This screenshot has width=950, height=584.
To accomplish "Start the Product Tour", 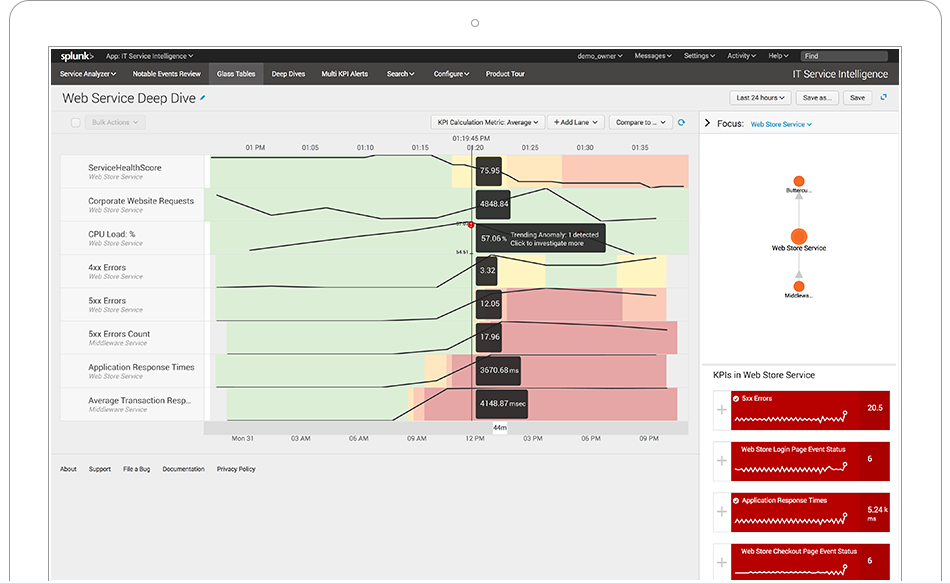I will pos(505,74).
